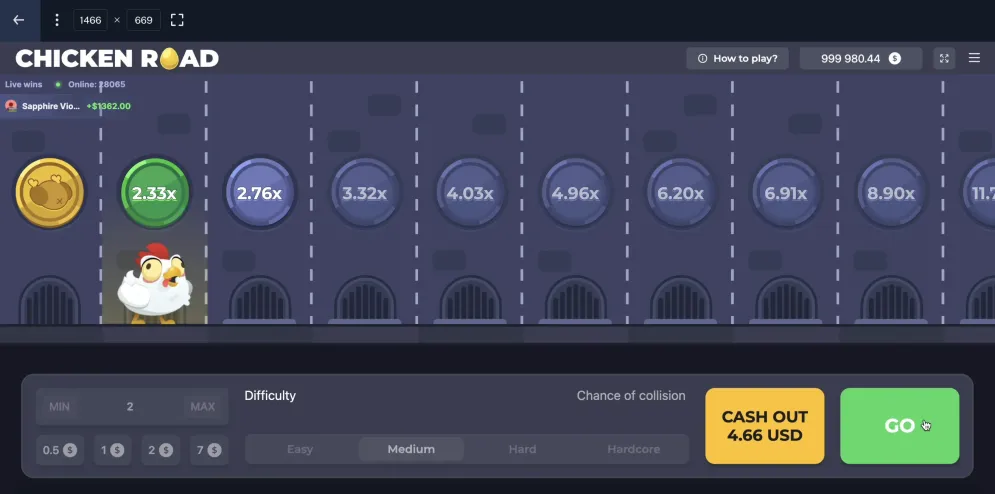Open the three-dot options menu
The image size is (995, 494).
point(57,20)
